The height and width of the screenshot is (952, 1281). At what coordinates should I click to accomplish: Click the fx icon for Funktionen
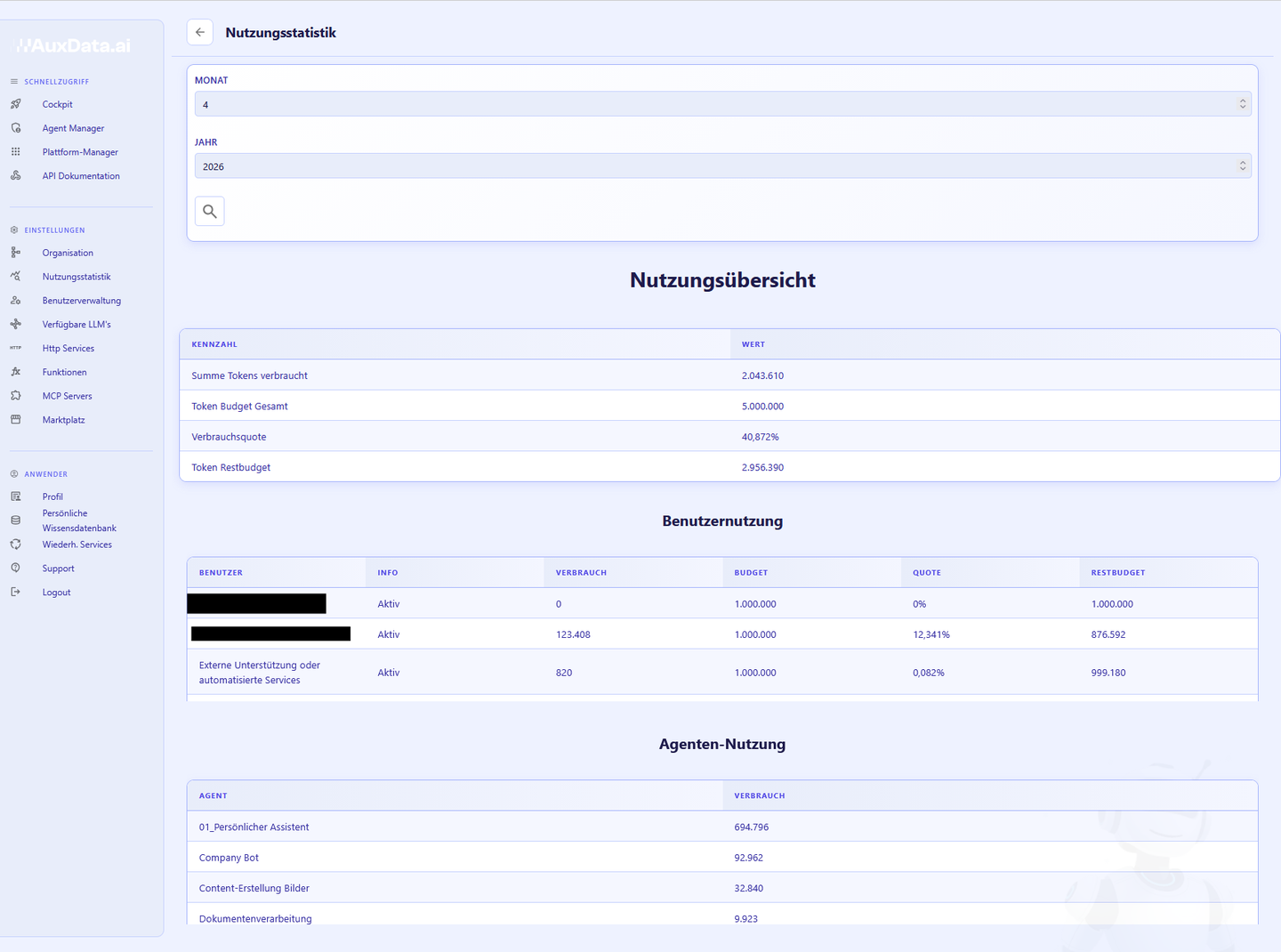[x=15, y=372]
